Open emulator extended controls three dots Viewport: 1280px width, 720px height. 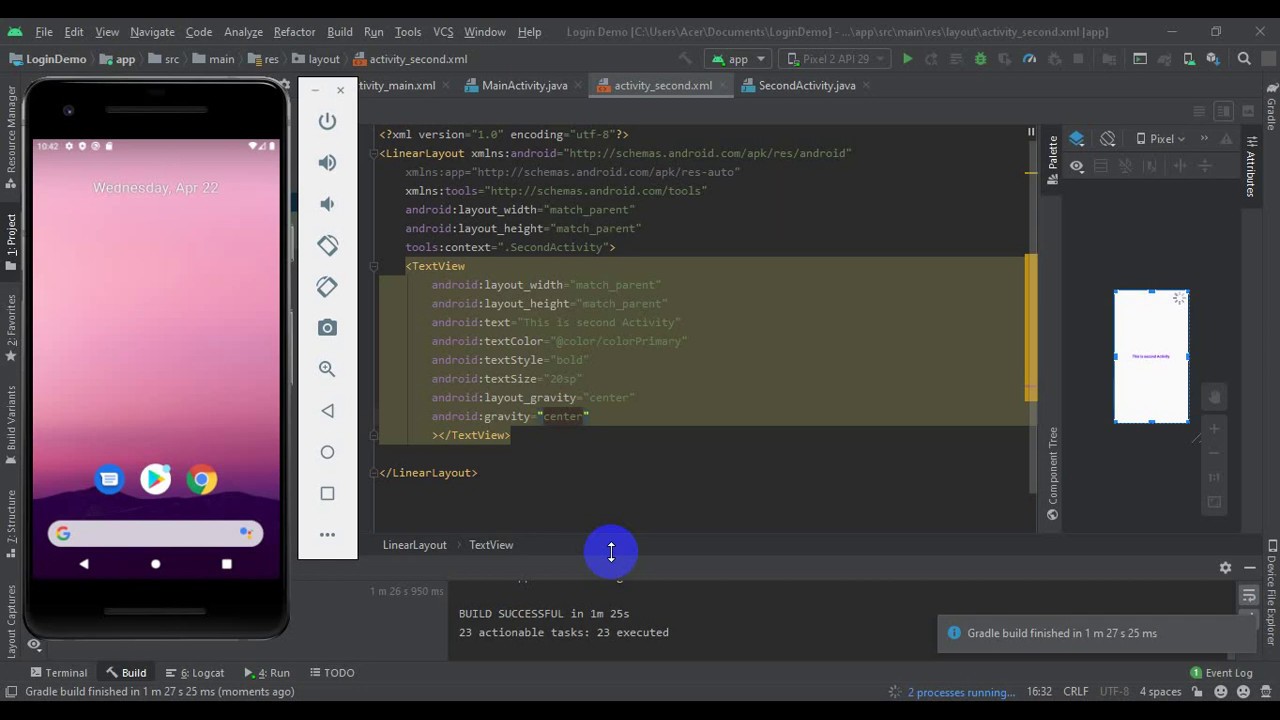point(327,535)
